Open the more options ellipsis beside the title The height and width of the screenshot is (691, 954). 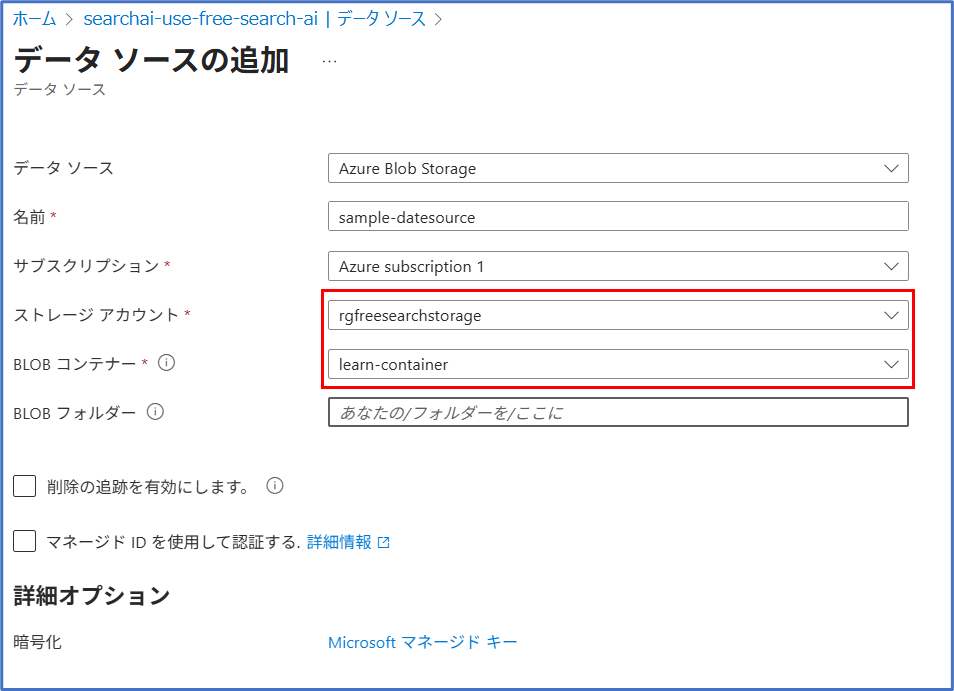click(329, 61)
